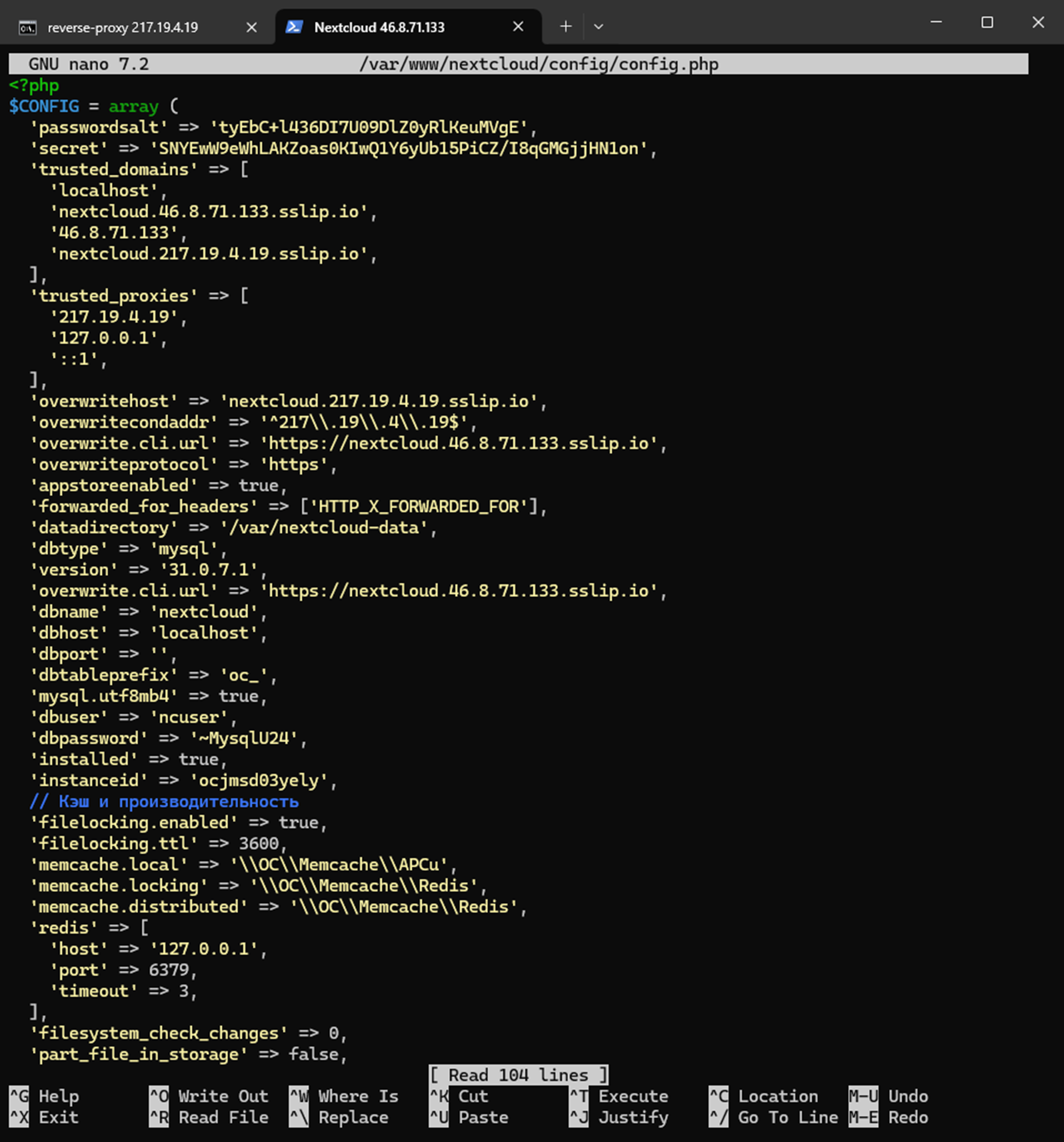Click the 'appstoreenabled' line

tap(159, 485)
